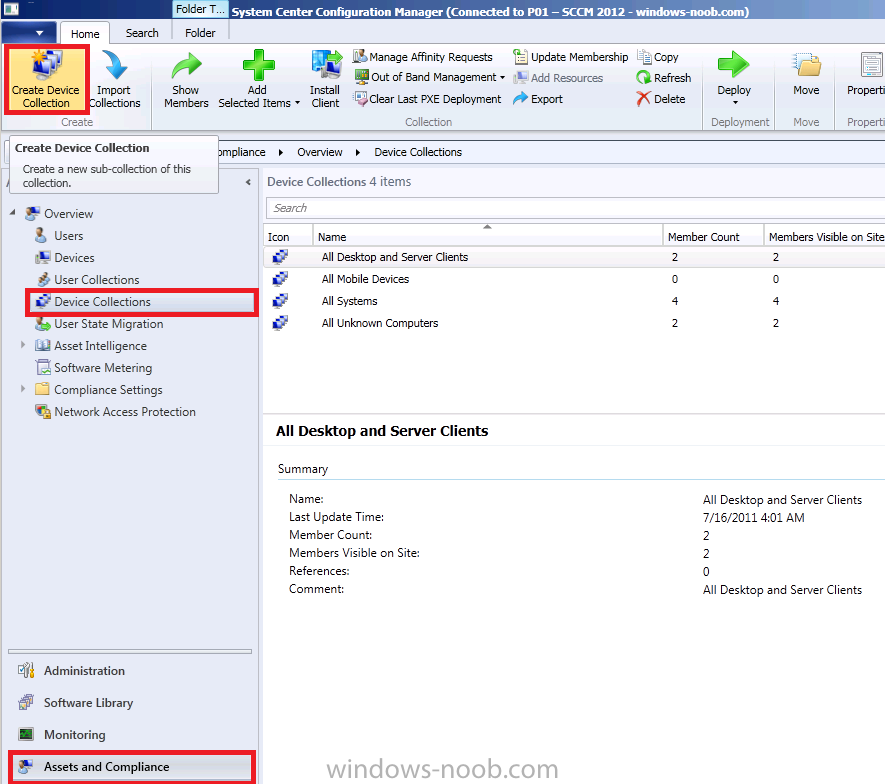Open Import Collections from the ribbon

coord(115,80)
